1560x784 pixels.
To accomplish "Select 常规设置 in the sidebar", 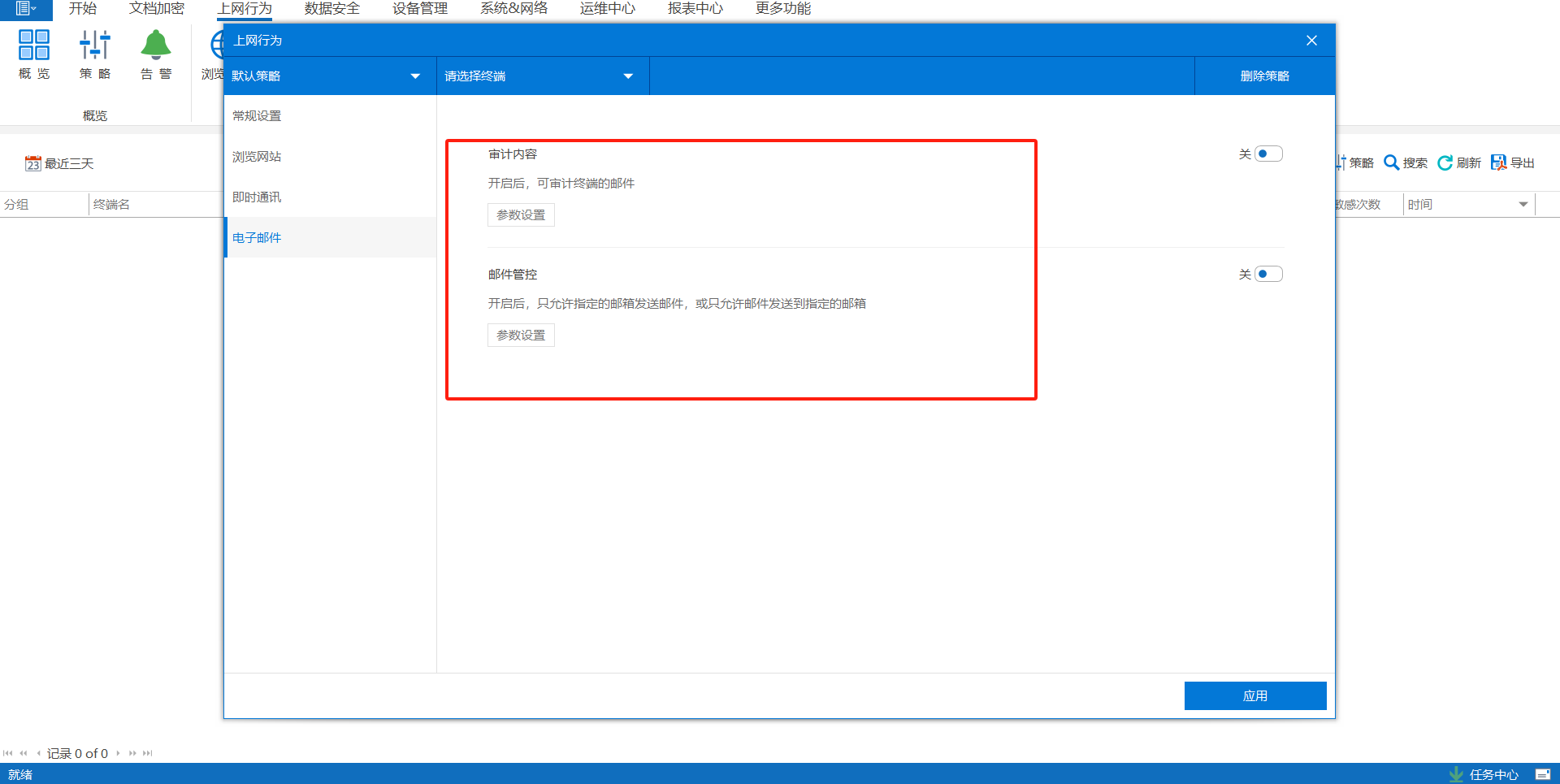I will pos(330,115).
